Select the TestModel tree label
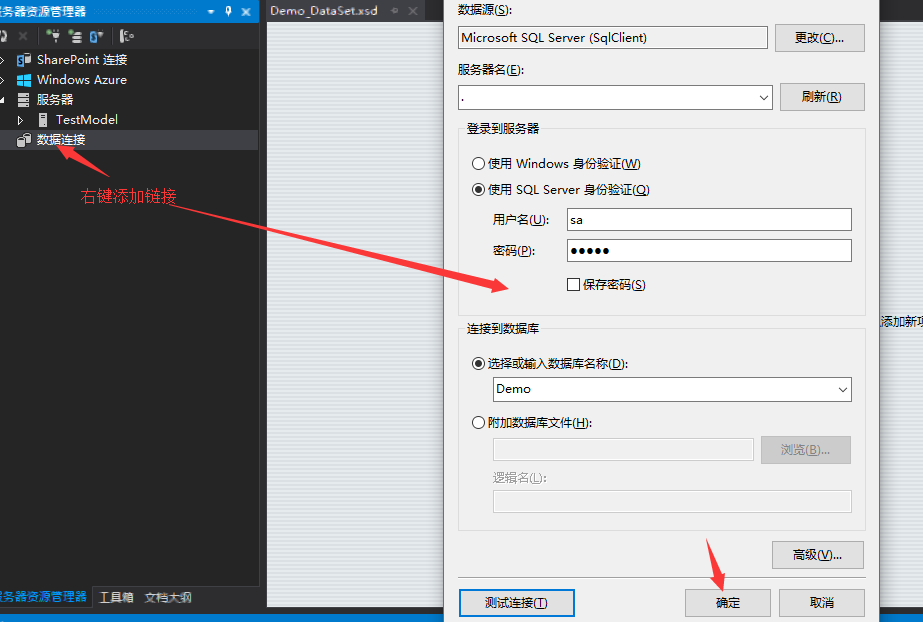The width and height of the screenshot is (923, 622). [87, 120]
